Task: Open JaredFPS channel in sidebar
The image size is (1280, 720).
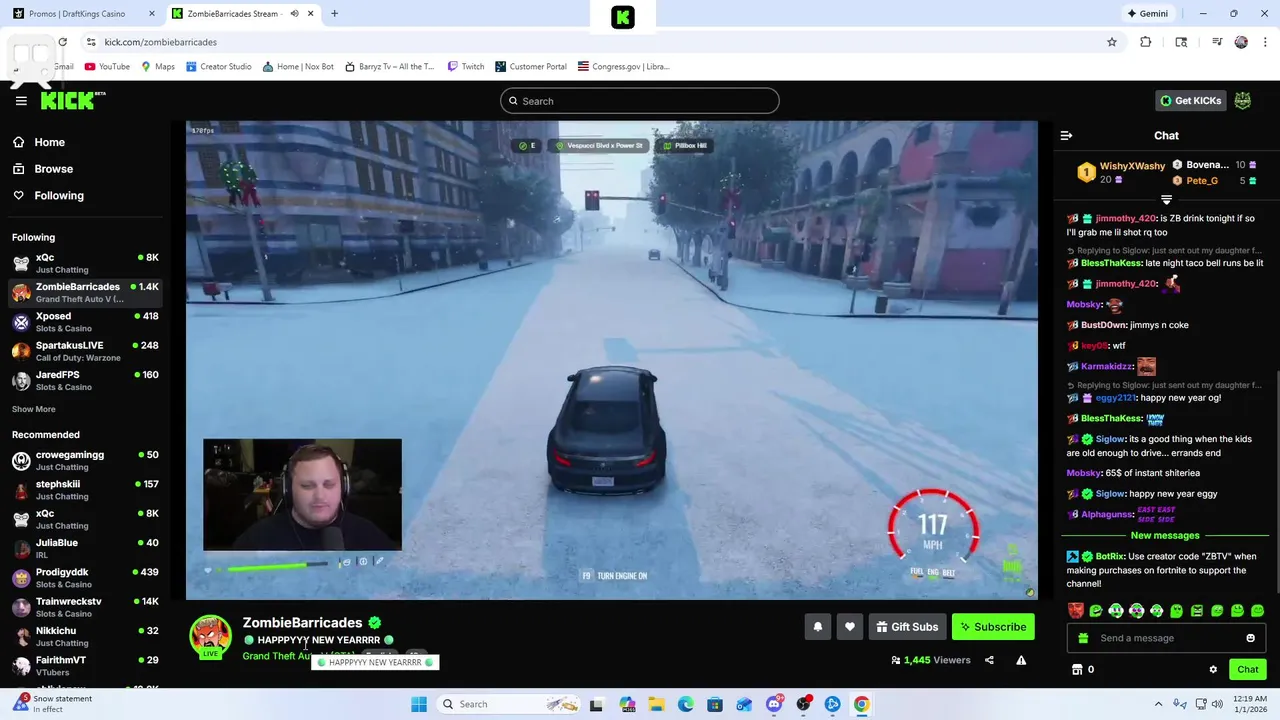Action: click(x=85, y=380)
